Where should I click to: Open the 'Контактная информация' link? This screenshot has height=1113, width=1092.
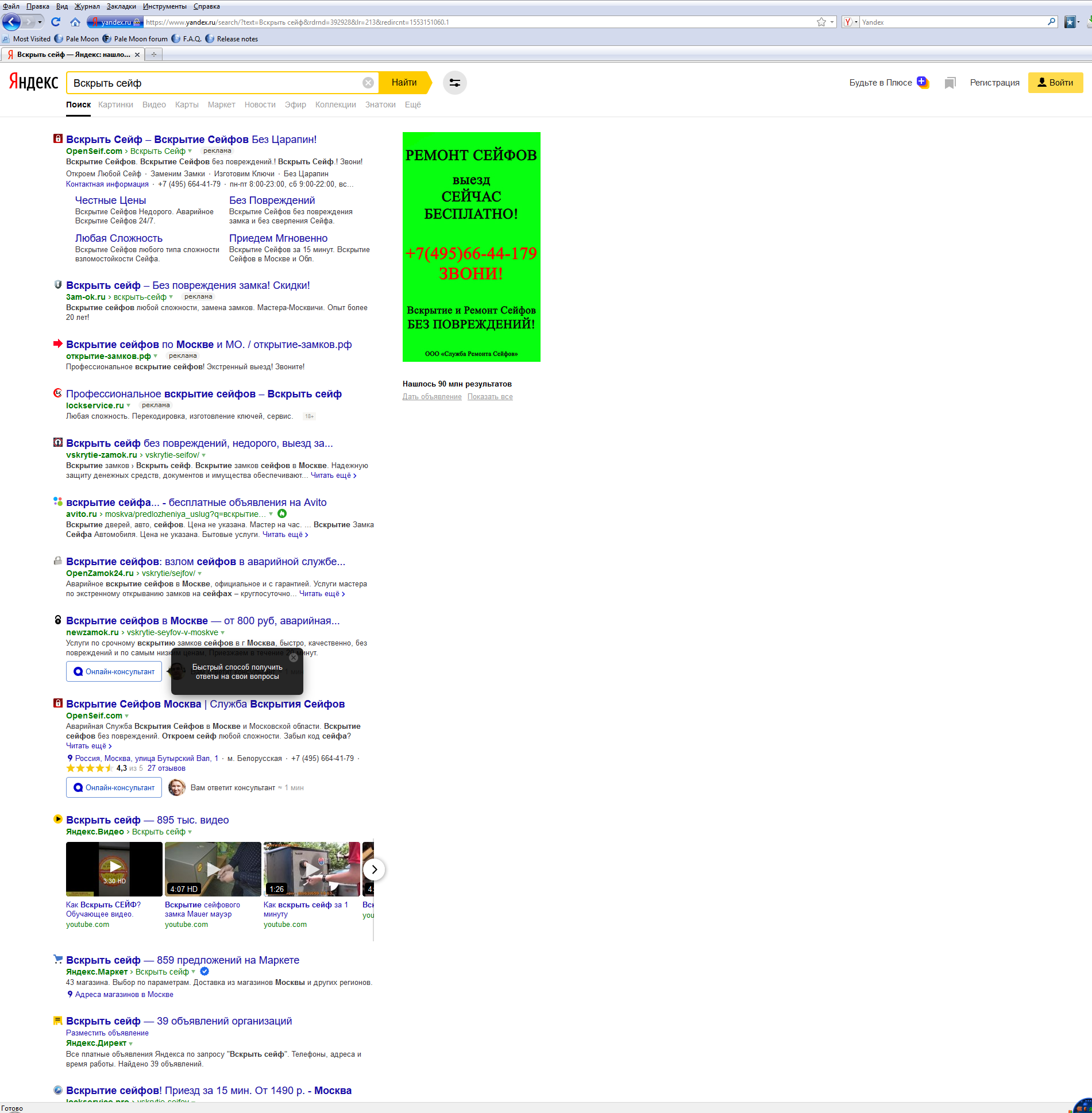pyautogui.click(x=107, y=184)
